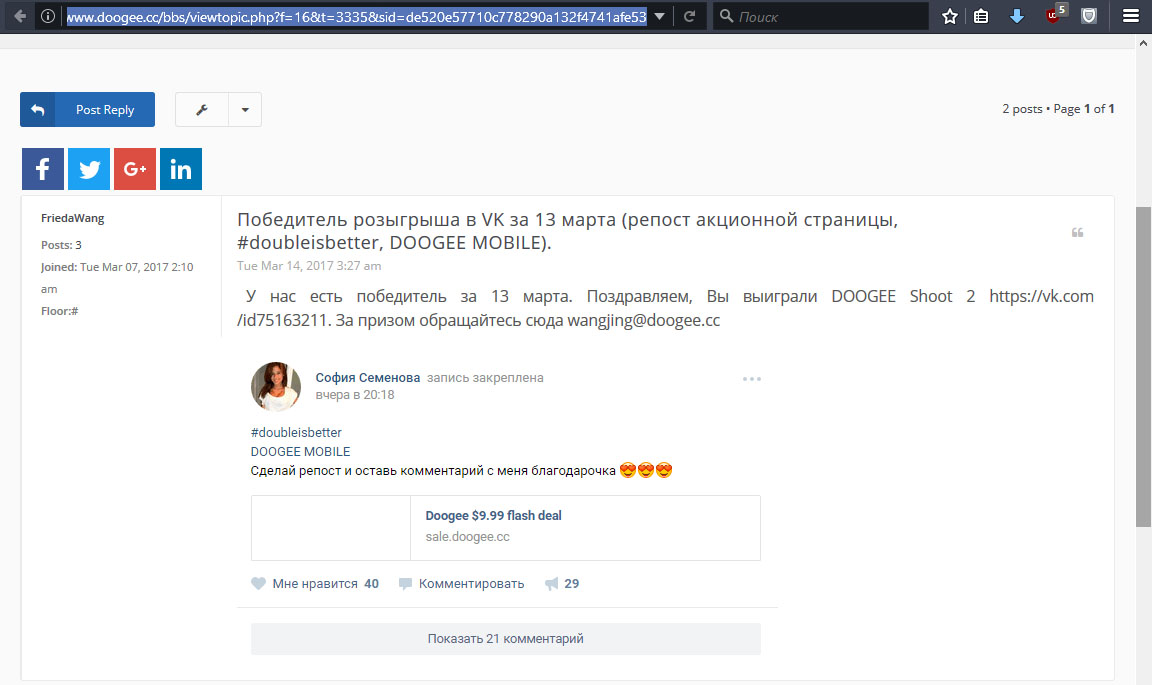Quote the post with the quote icon

tap(1077, 232)
